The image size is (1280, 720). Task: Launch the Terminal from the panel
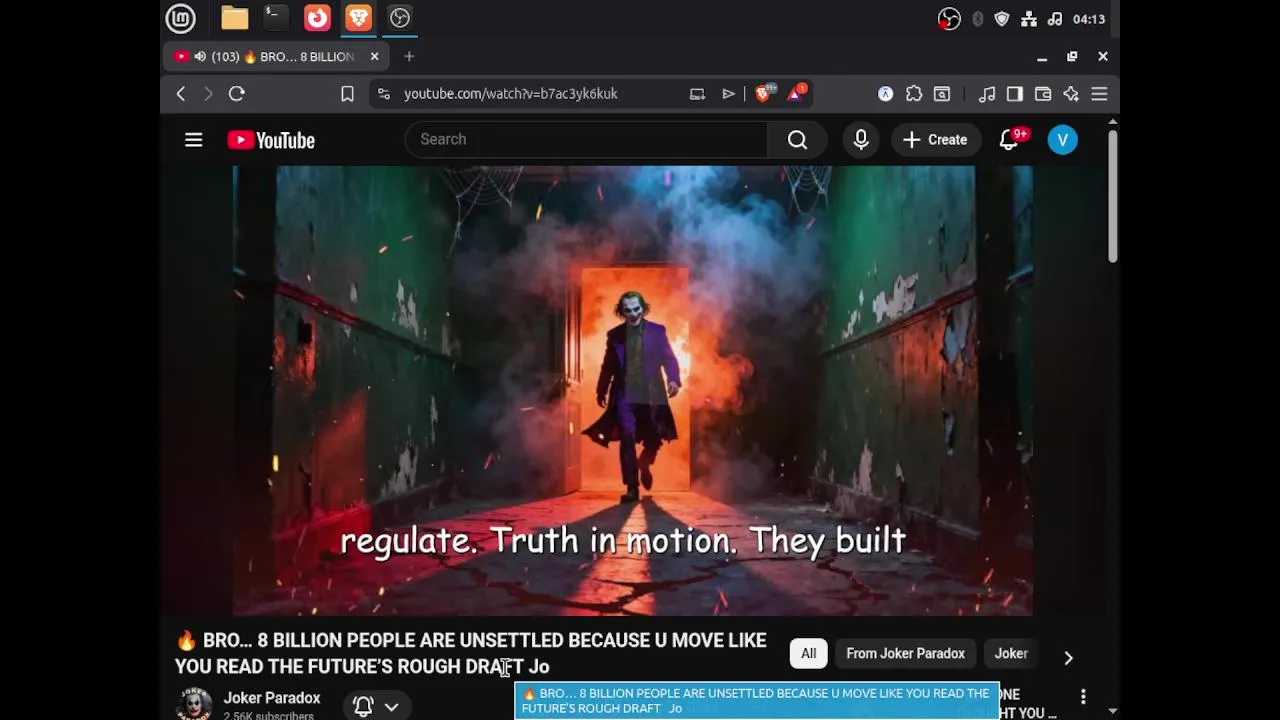(275, 18)
